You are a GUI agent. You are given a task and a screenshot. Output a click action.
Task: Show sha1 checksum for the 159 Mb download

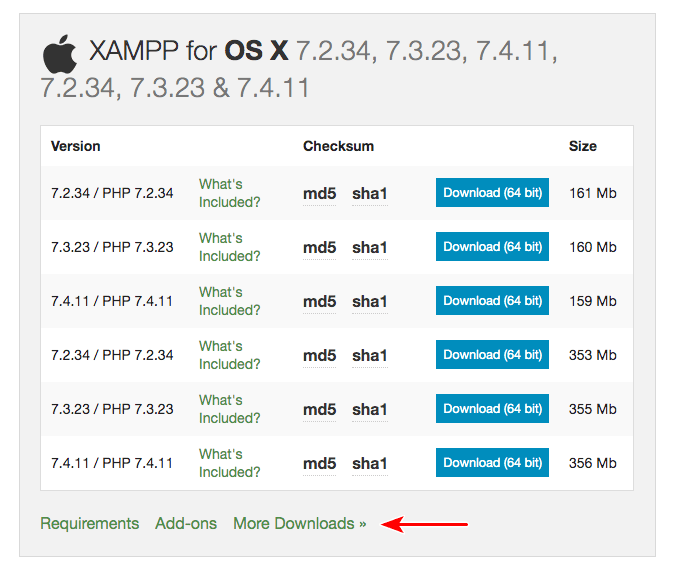[x=370, y=302]
